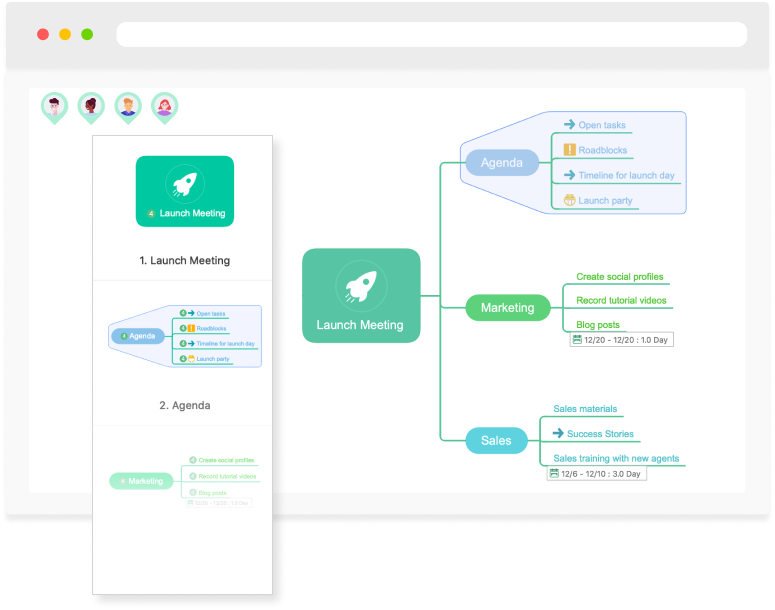
Task: Click the rocket icon in central Launch Meeting node
Action: coord(360,286)
